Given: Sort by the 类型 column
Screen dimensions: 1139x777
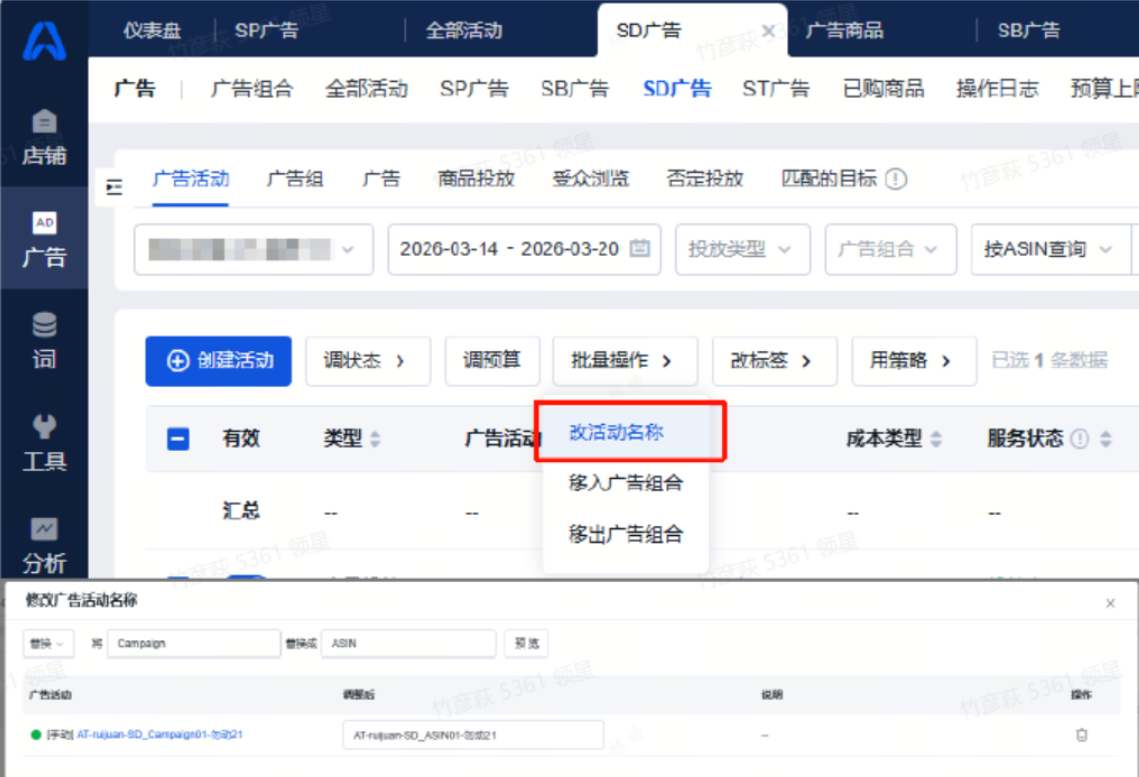Looking at the screenshot, I should click(x=376, y=439).
